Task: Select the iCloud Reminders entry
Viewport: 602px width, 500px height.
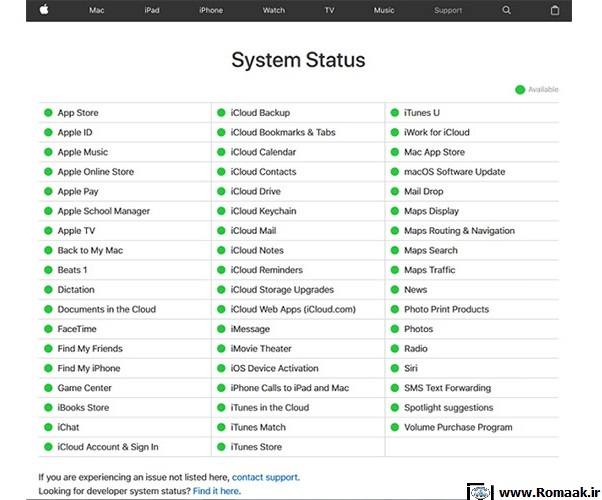Action: [x=266, y=270]
